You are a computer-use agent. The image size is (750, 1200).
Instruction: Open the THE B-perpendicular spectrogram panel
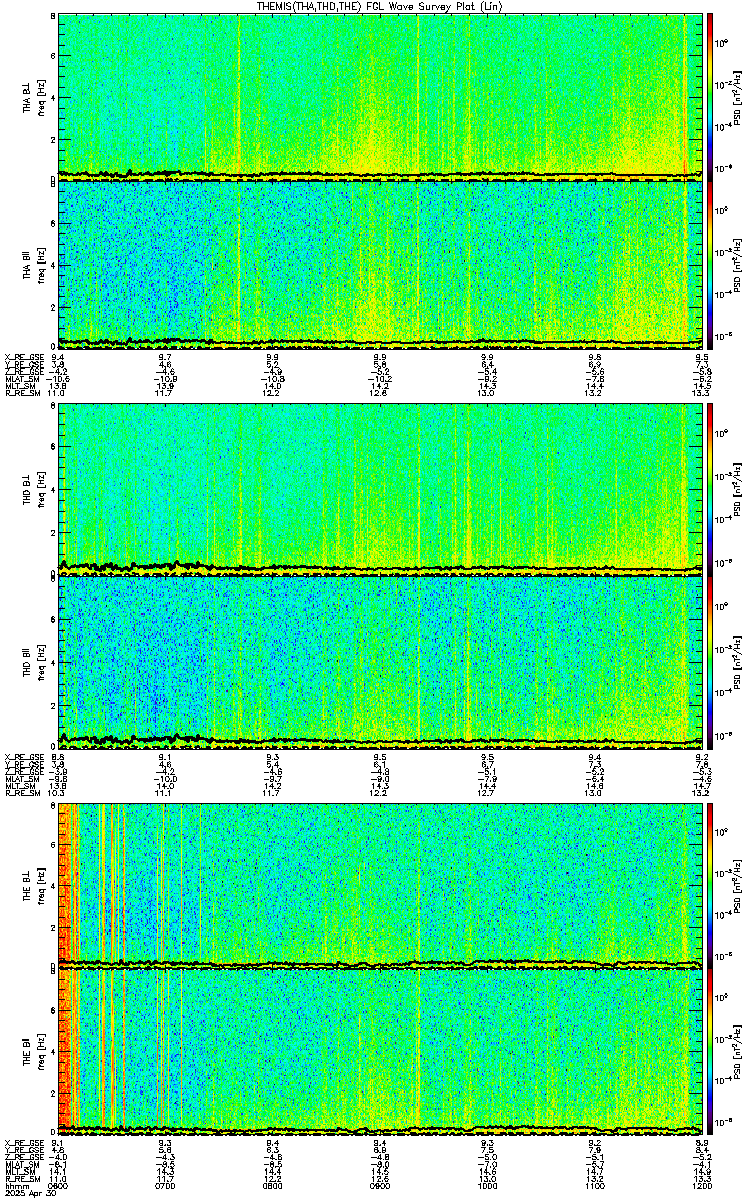[x=380, y=884]
